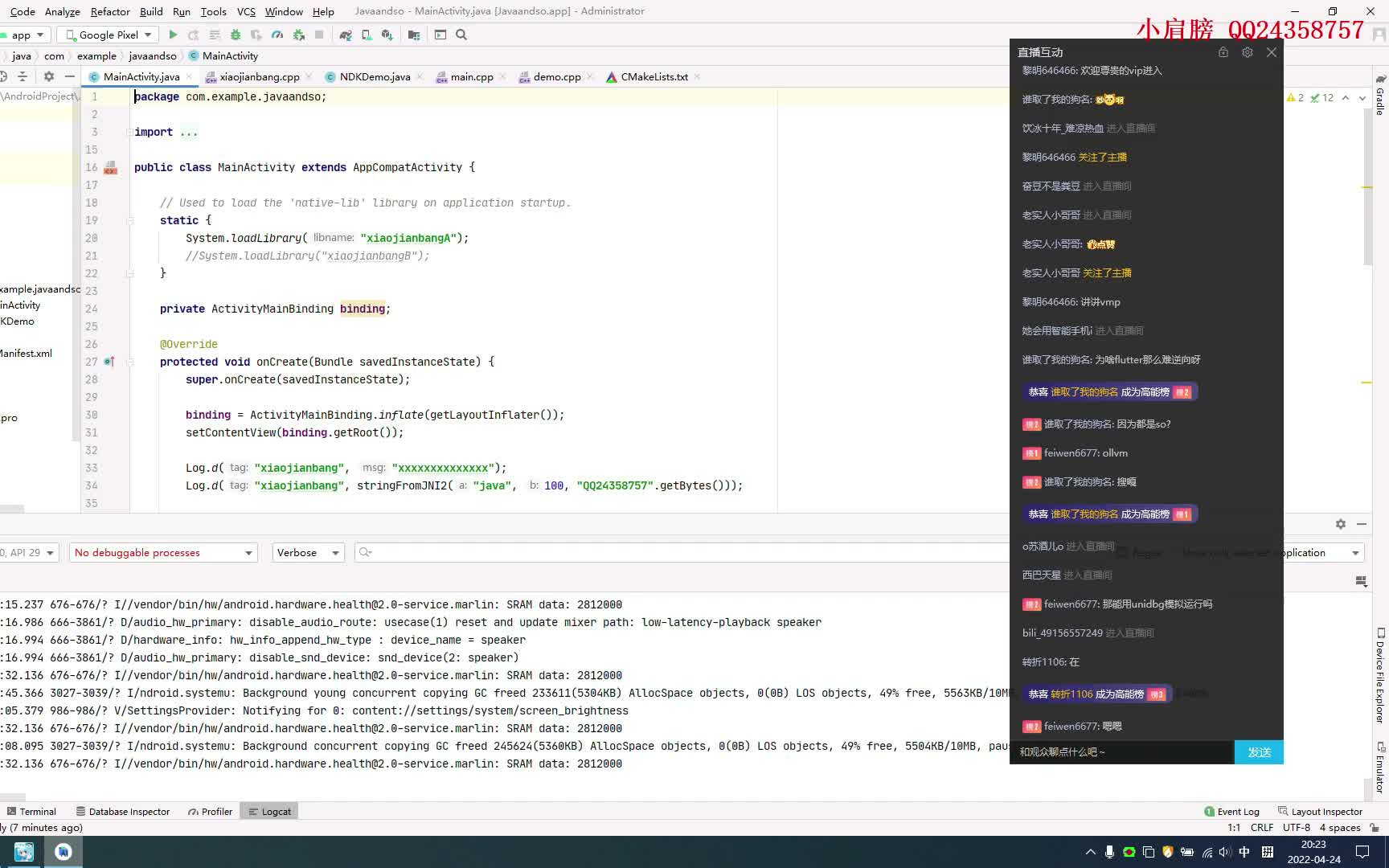Open the Terminal tool window

coord(31,812)
